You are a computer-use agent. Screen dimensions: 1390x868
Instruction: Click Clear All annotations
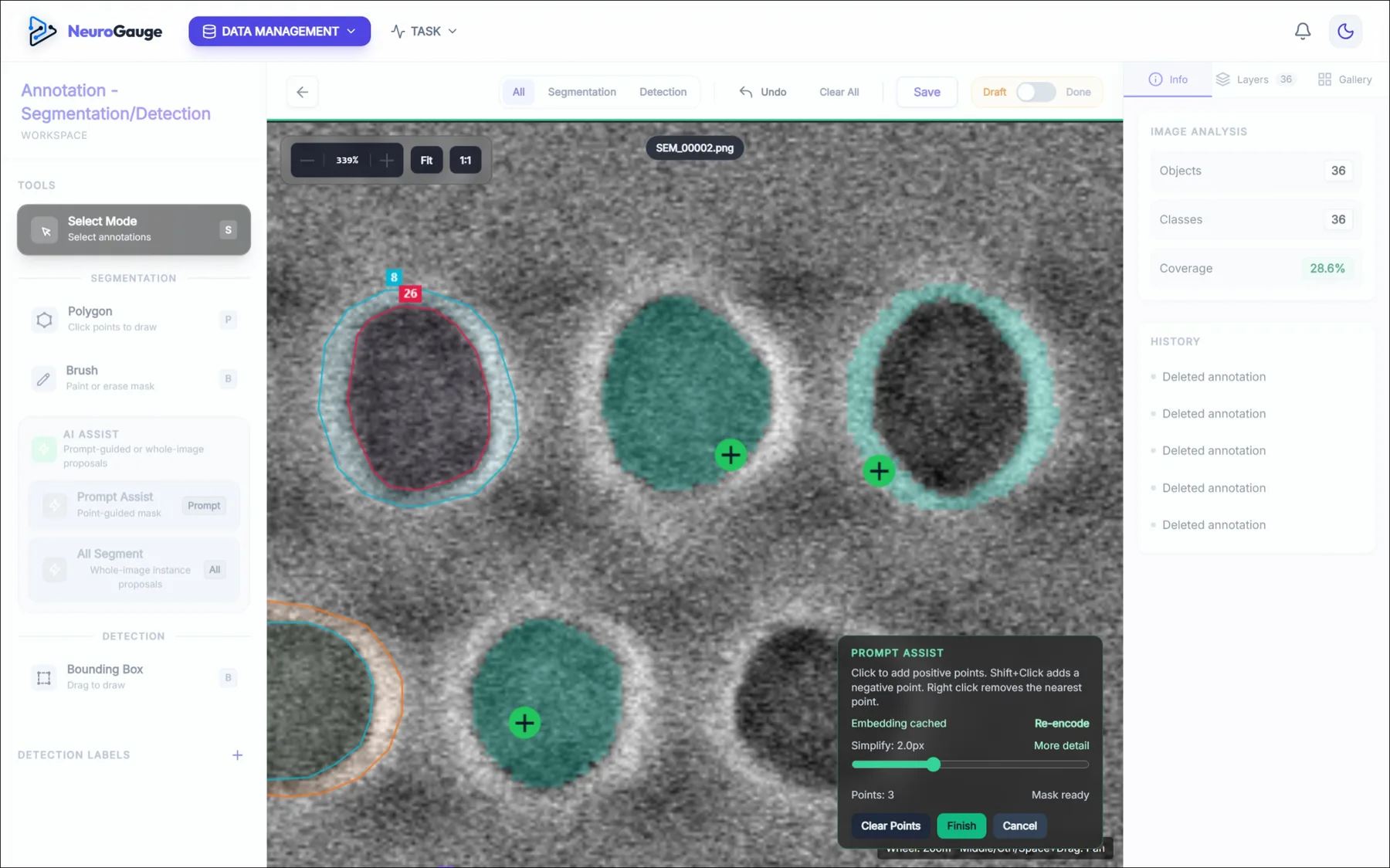click(839, 92)
